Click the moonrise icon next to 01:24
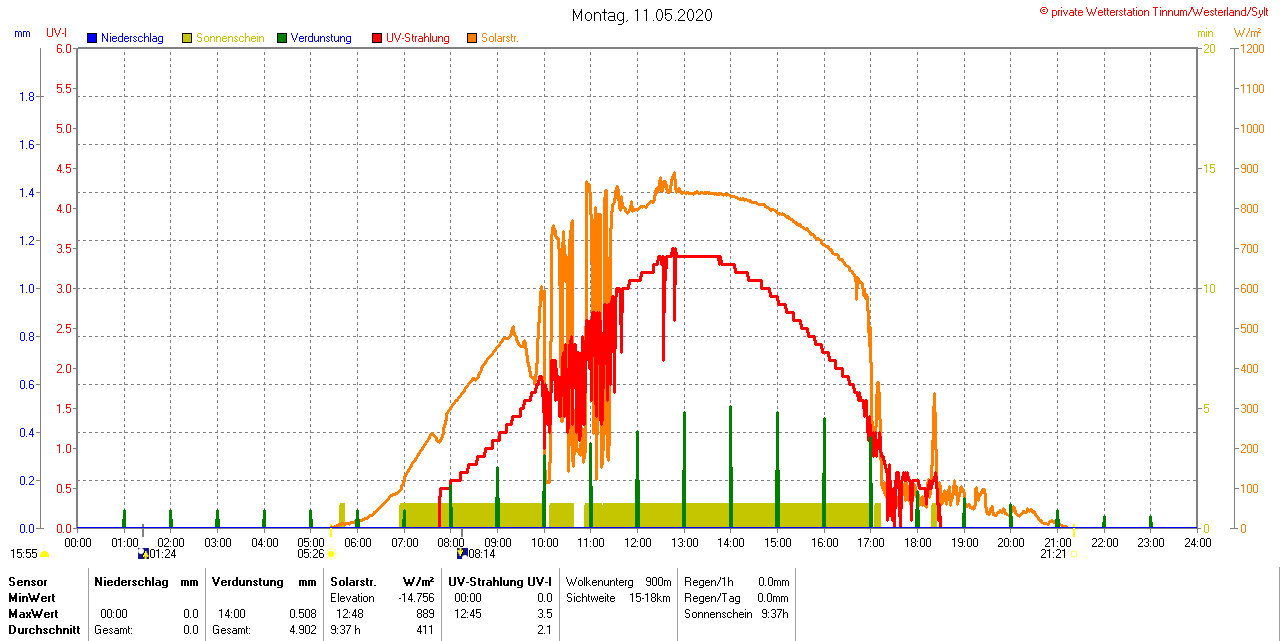 (x=143, y=552)
